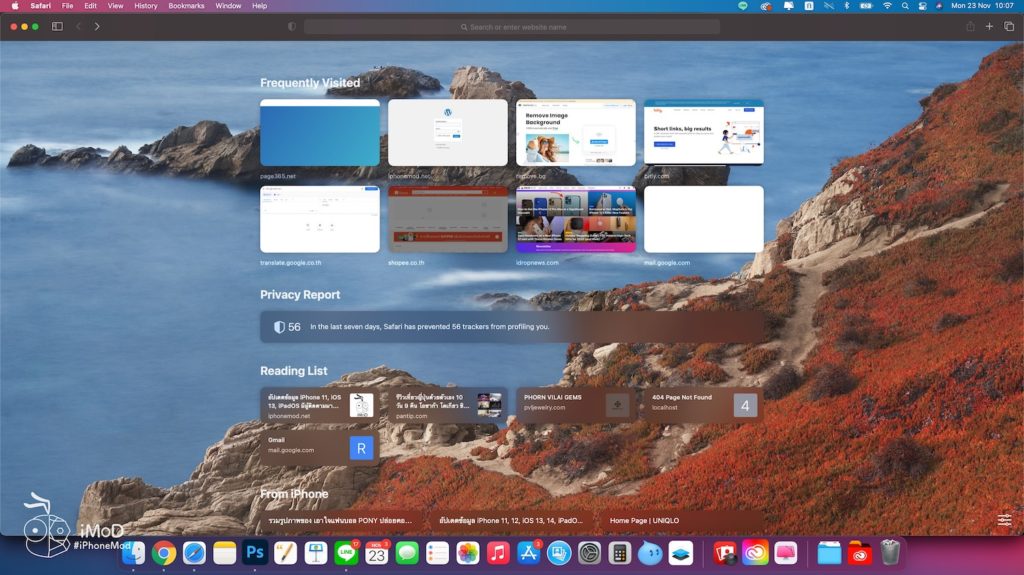Open the Bookmarks menu
The height and width of the screenshot is (575, 1024).
(x=186, y=6)
